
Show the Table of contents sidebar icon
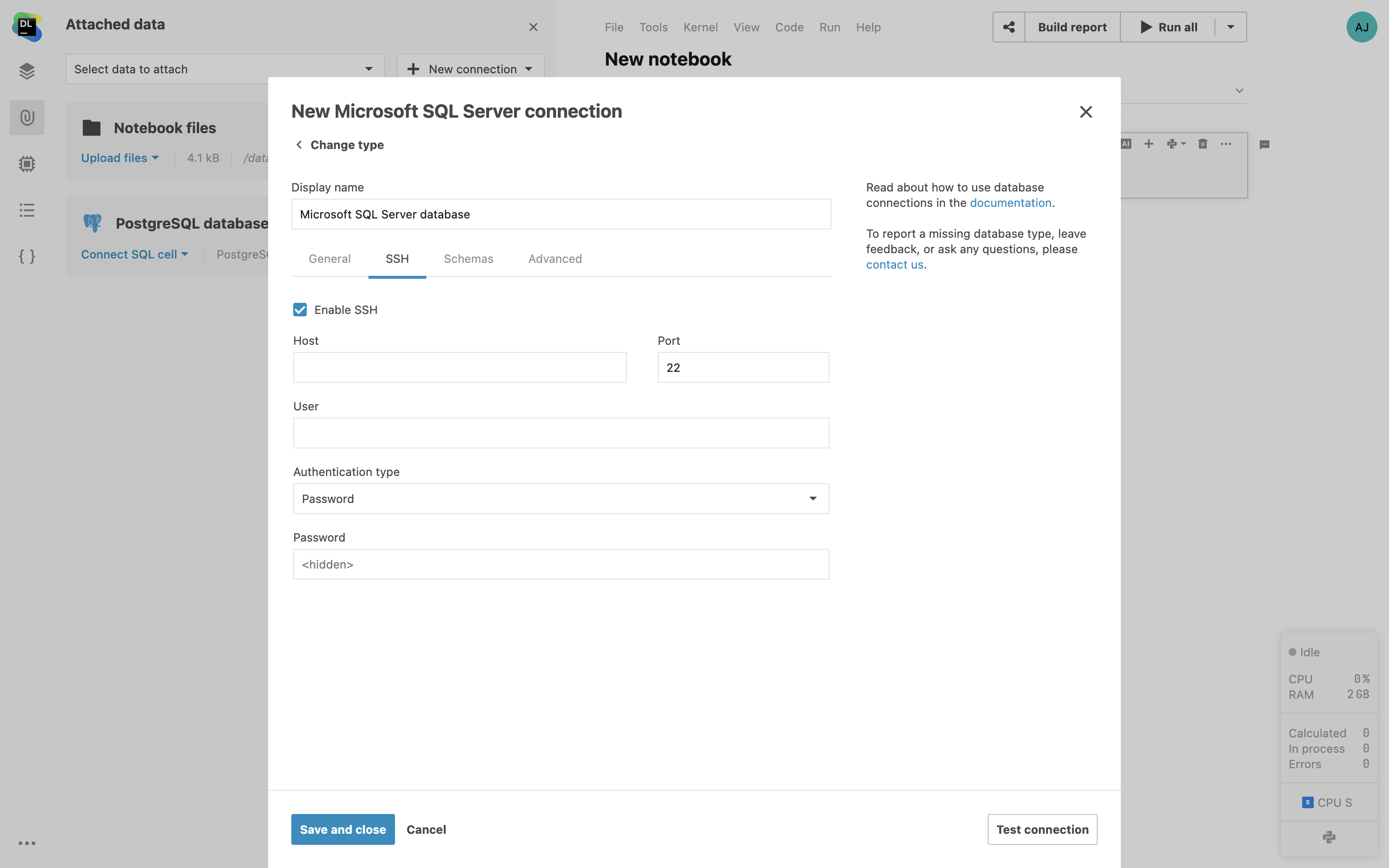pos(27,210)
